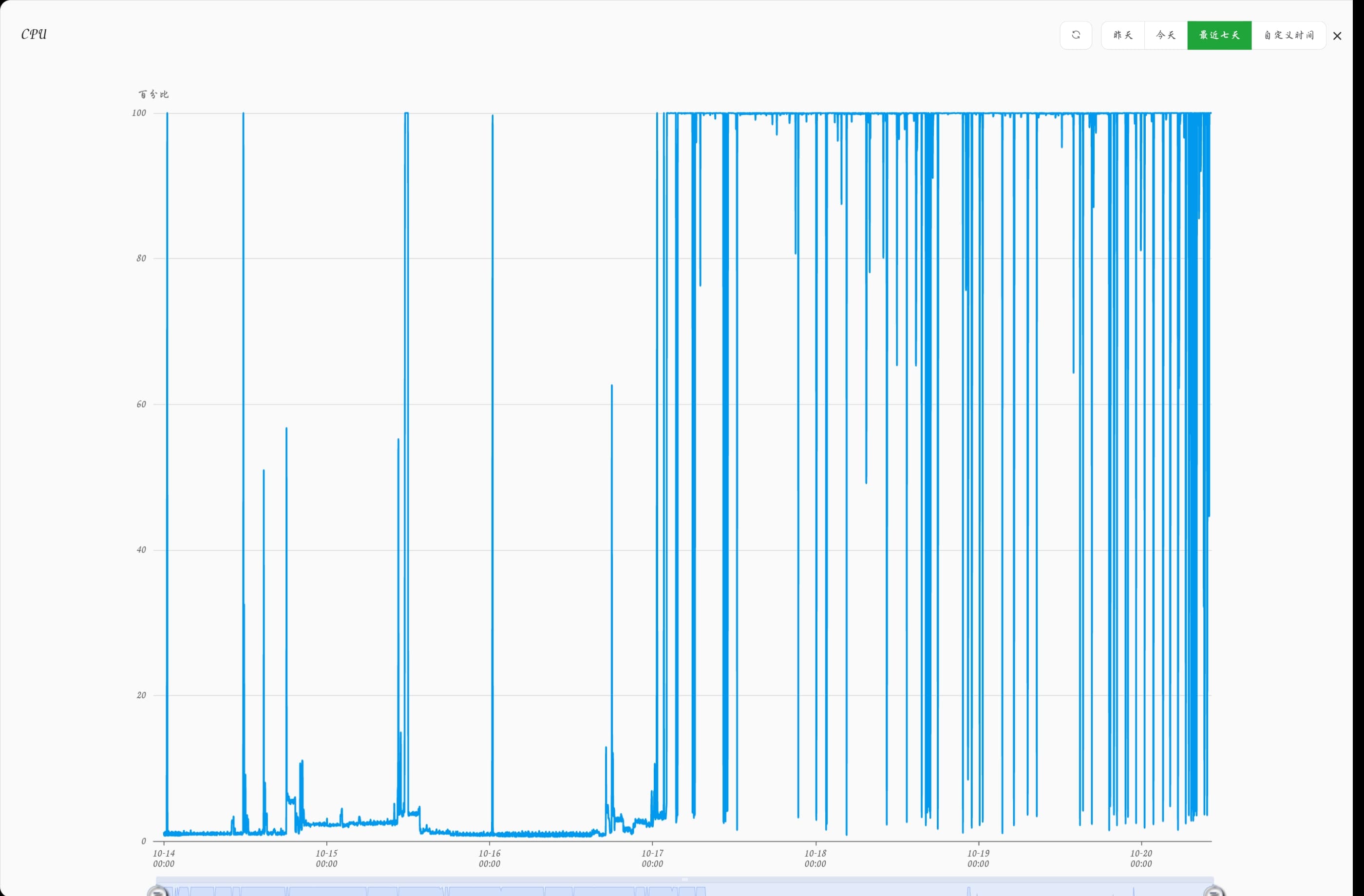Viewport: 1364px width, 896px height.
Task: Click the 10-14 00:00 axis label
Action: [x=163, y=858]
